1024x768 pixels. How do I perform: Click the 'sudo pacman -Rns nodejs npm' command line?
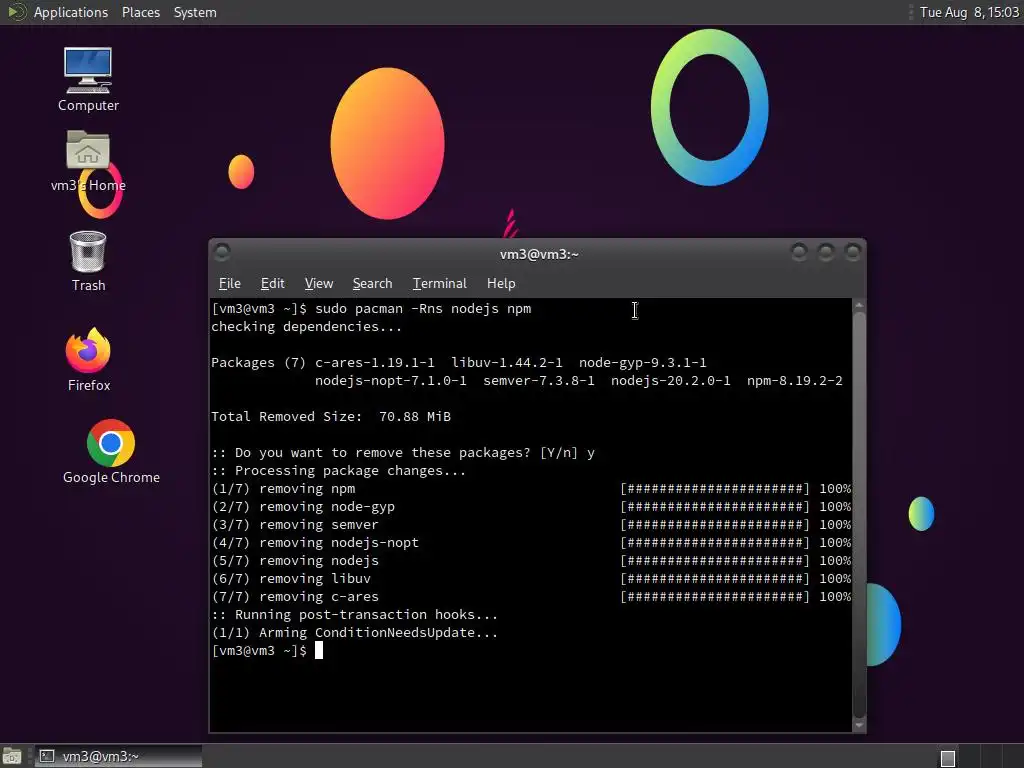click(x=371, y=308)
